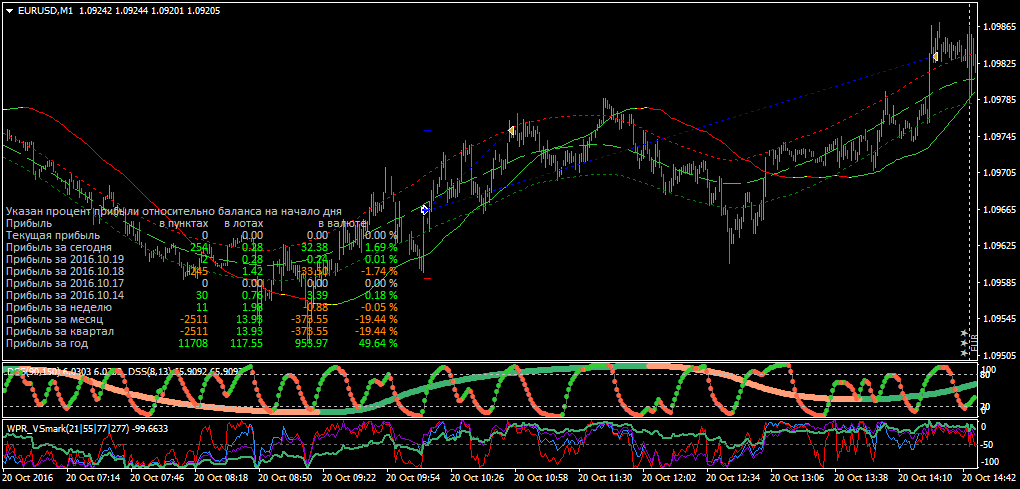Click the yearly profit percentage 49.64 %
The height and width of the screenshot is (489, 1020).
[x=377, y=343]
